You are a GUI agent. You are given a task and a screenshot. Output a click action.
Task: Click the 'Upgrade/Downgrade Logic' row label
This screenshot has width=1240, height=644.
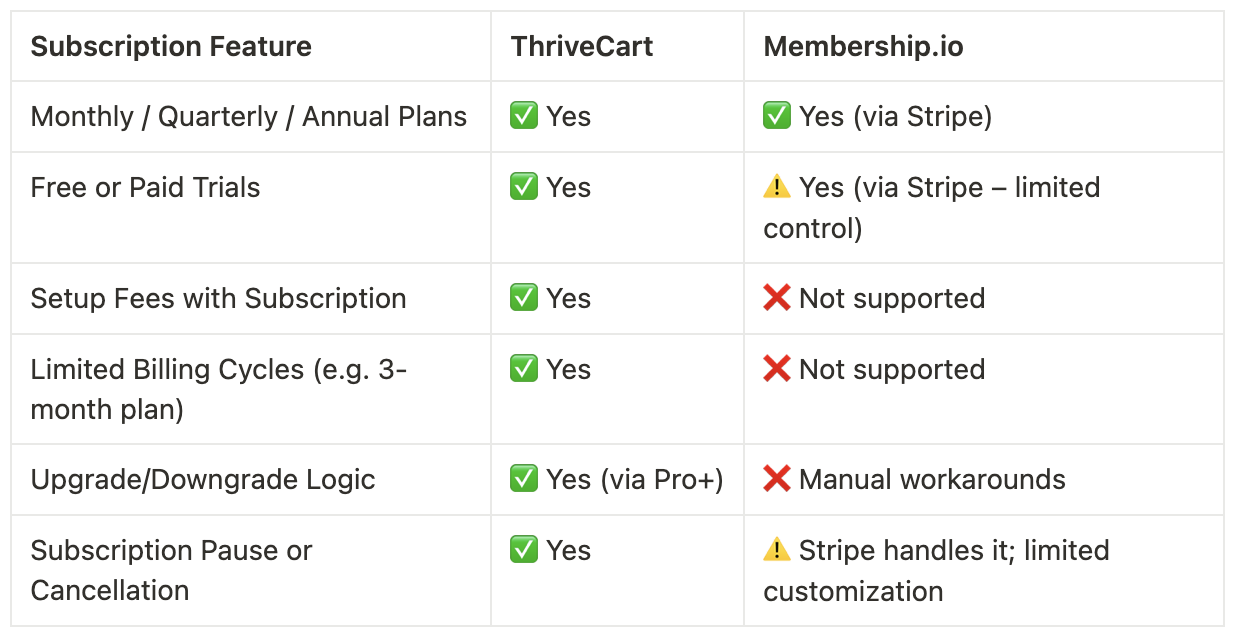point(203,479)
